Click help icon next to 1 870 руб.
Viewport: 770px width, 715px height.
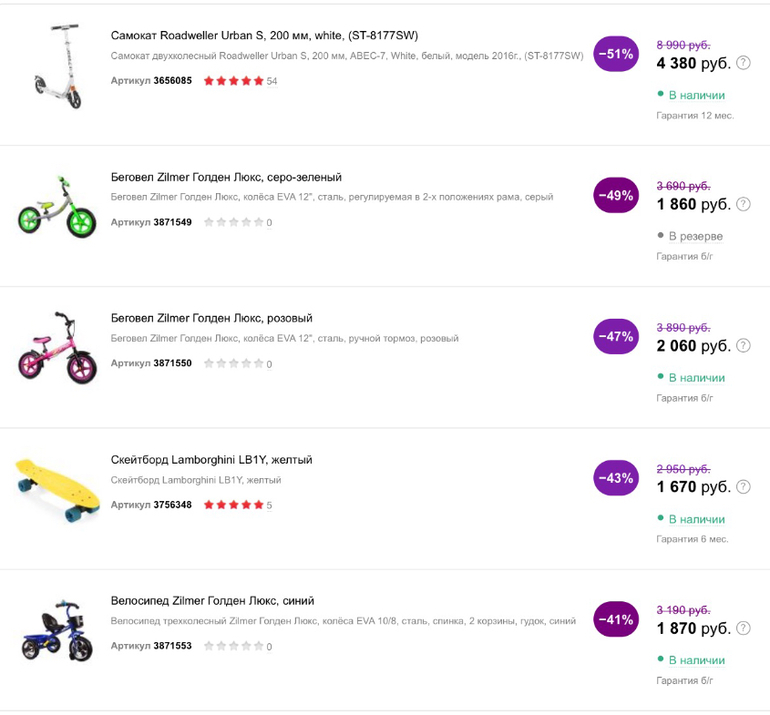point(743,629)
